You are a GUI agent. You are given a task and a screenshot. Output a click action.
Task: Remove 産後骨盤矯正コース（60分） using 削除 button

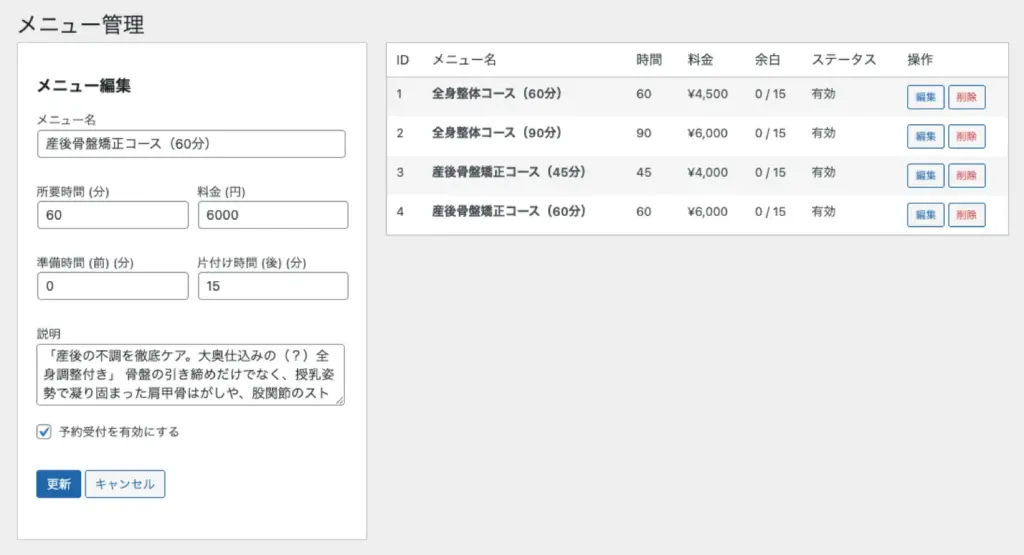(966, 214)
